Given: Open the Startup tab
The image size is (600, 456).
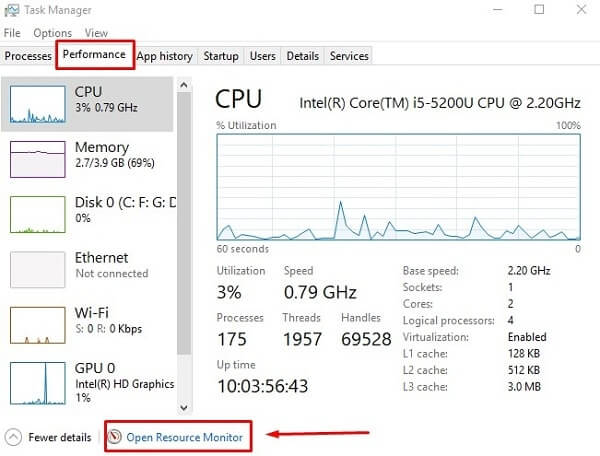Looking at the screenshot, I should pos(221,56).
